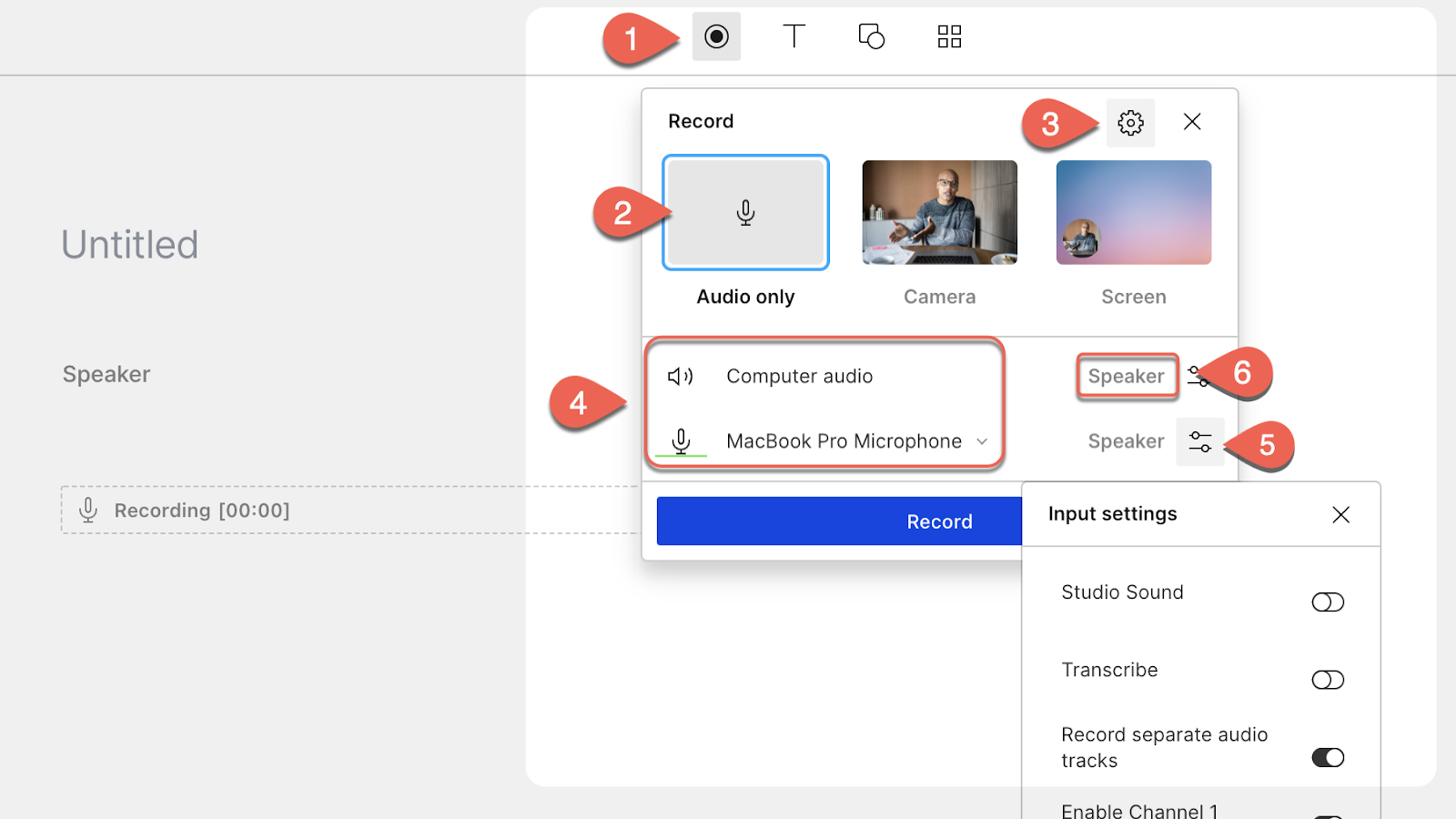Image resolution: width=1456 pixels, height=819 pixels.
Task: Open the recording settings gear
Action: [x=1130, y=122]
